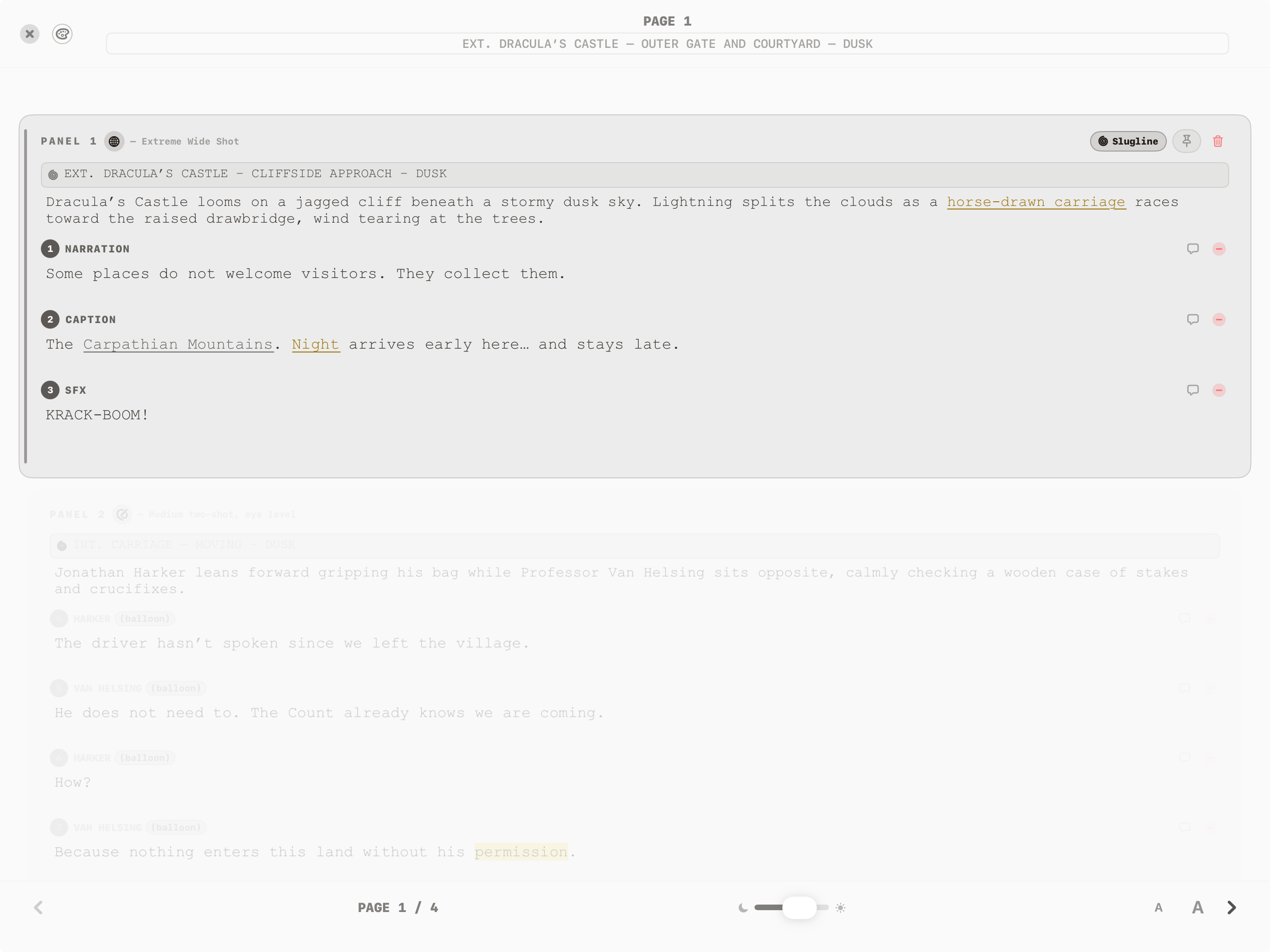The width and height of the screenshot is (1270, 952).
Task: Click the PANEL 1 heading label
Action: [x=69, y=141]
